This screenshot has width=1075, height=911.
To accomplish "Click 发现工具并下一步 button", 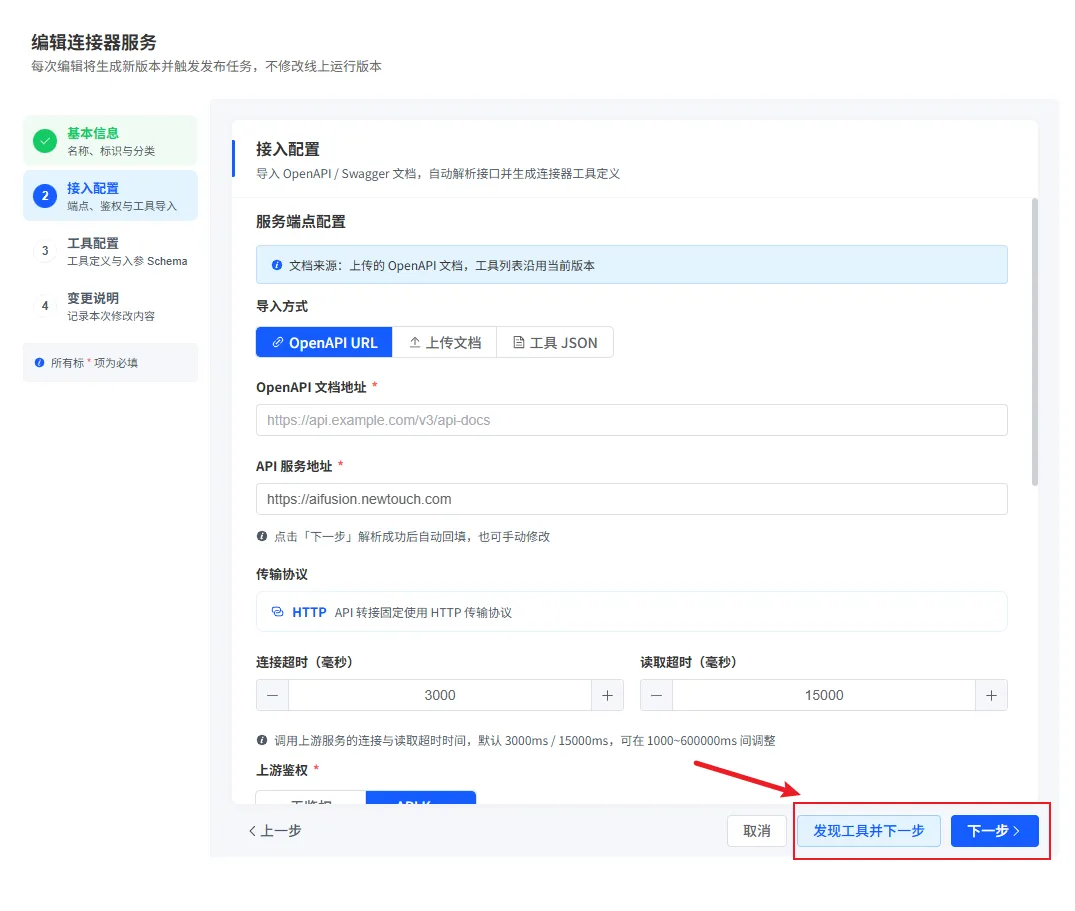I will 869,831.
